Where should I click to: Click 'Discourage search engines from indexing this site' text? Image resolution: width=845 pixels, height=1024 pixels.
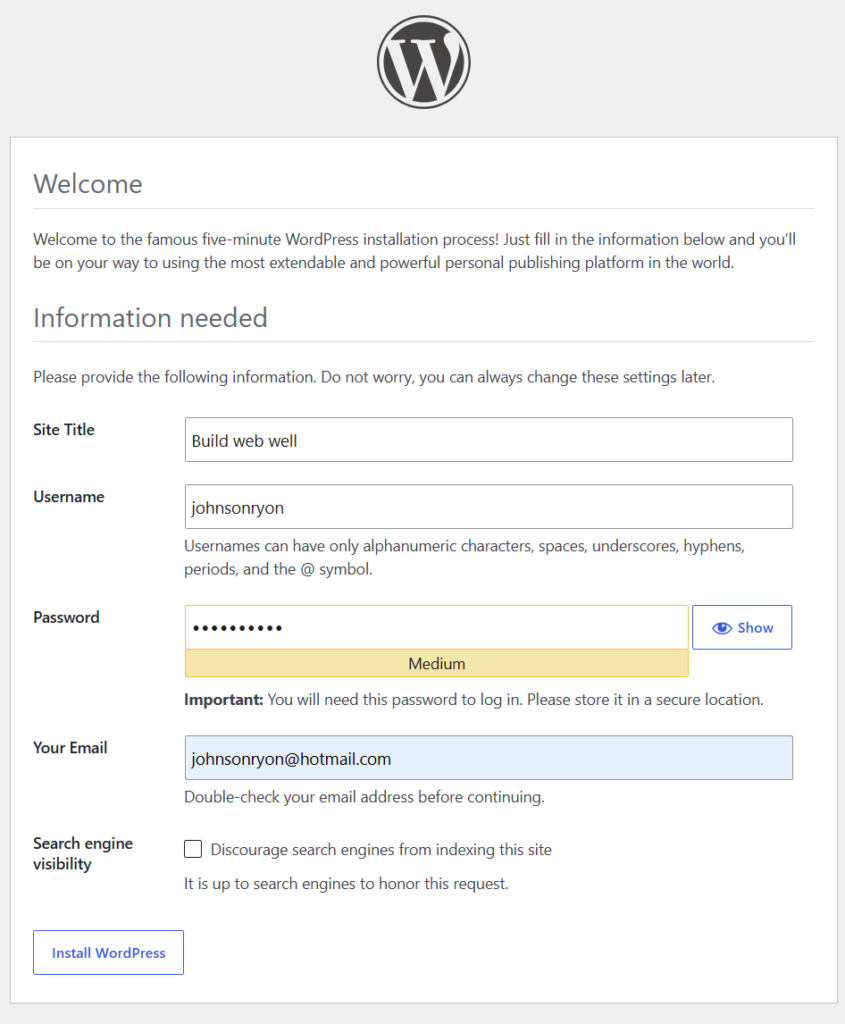pos(381,850)
